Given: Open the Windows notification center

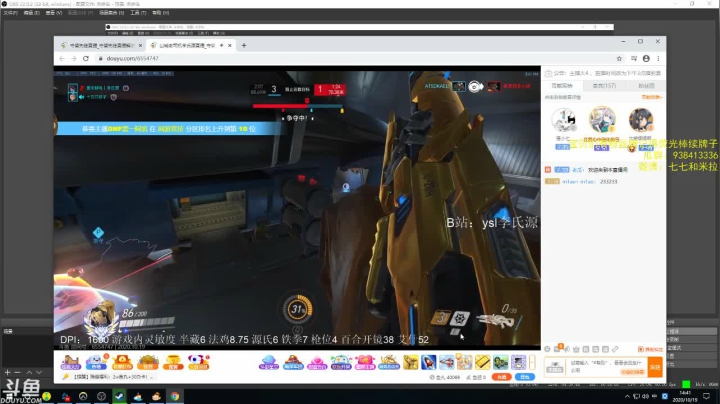Looking at the screenshot, I should pos(706,396).
